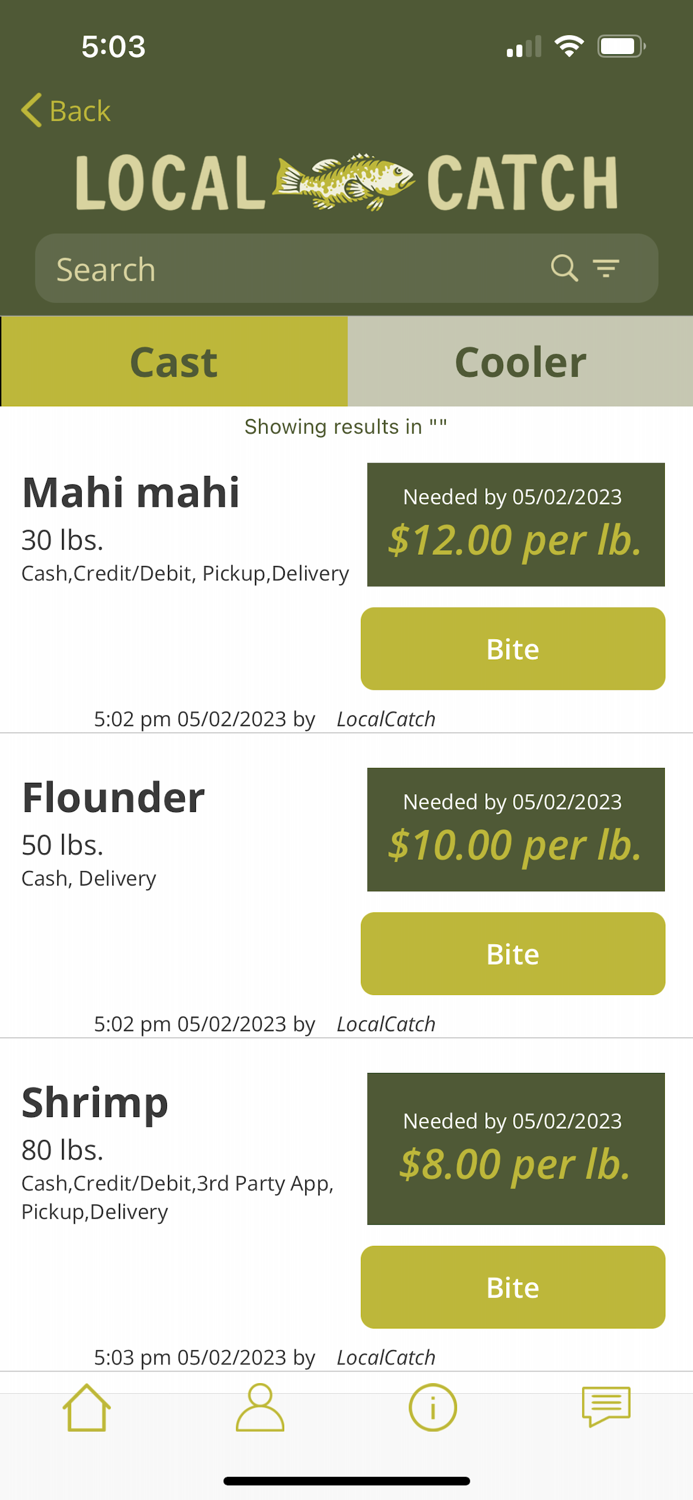Select the Cast tab

(x=173, y=361)
